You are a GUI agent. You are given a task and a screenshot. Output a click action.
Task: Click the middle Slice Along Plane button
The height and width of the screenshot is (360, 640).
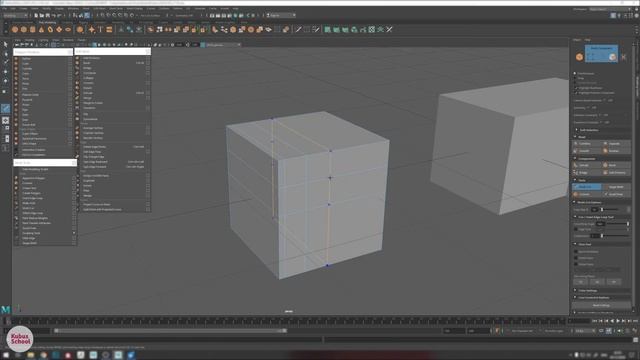[x=597, y=282]
